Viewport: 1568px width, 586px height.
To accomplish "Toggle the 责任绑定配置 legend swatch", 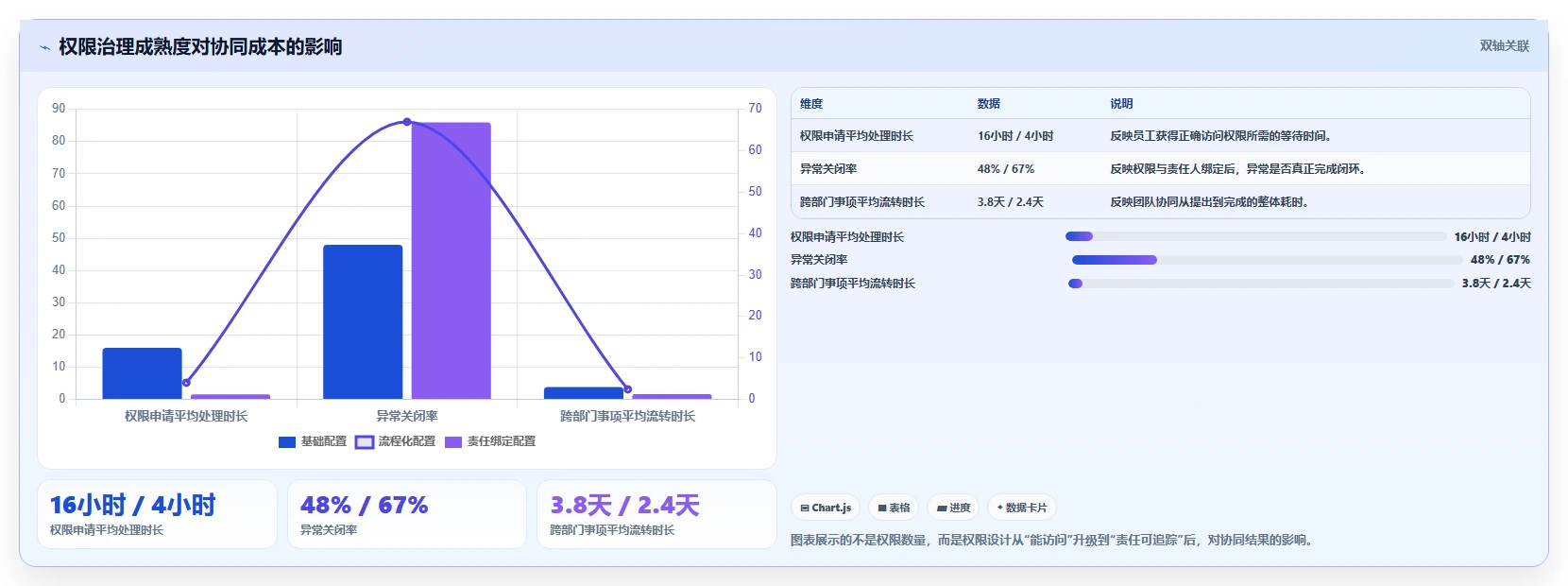I will (453, 441).
